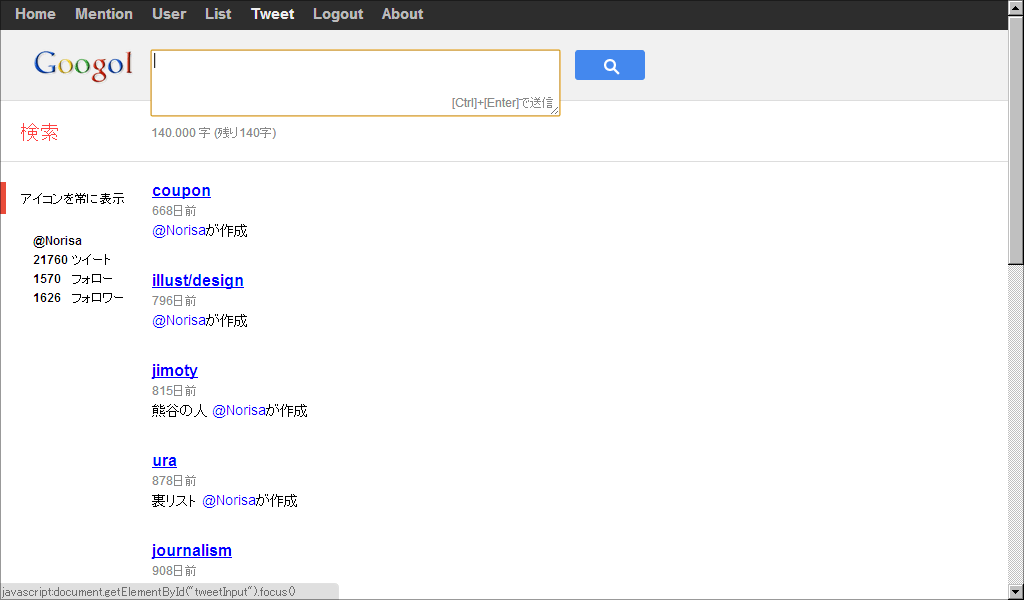Click the 検索 heading
The height and width of the screenshot is (600, 1024).
pos(40,133)
